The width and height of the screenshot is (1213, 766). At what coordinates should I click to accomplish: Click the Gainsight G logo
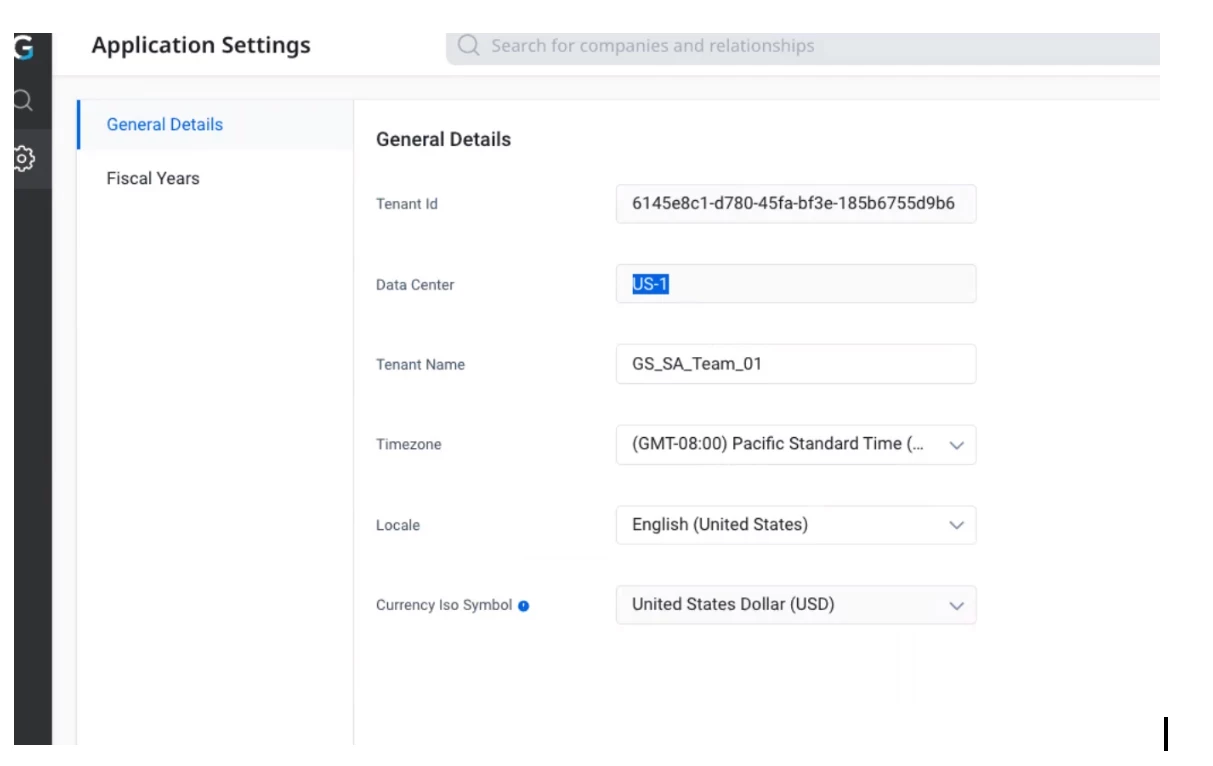click(x=24, y=47)
